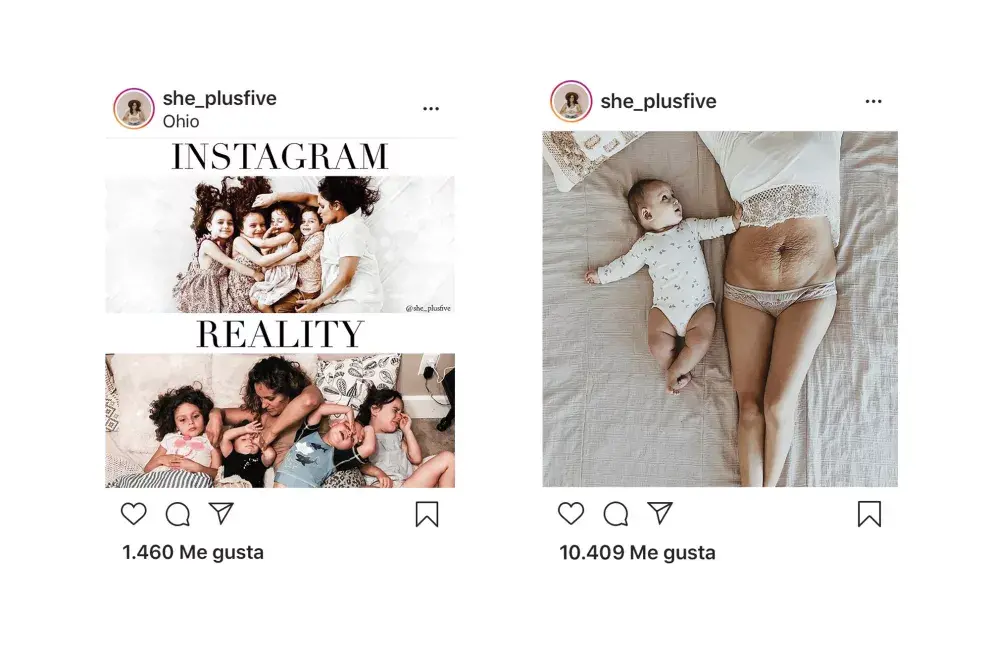Open more options on the Ohio post
This screenshot has width=990, height=660.
coord(431,109)
